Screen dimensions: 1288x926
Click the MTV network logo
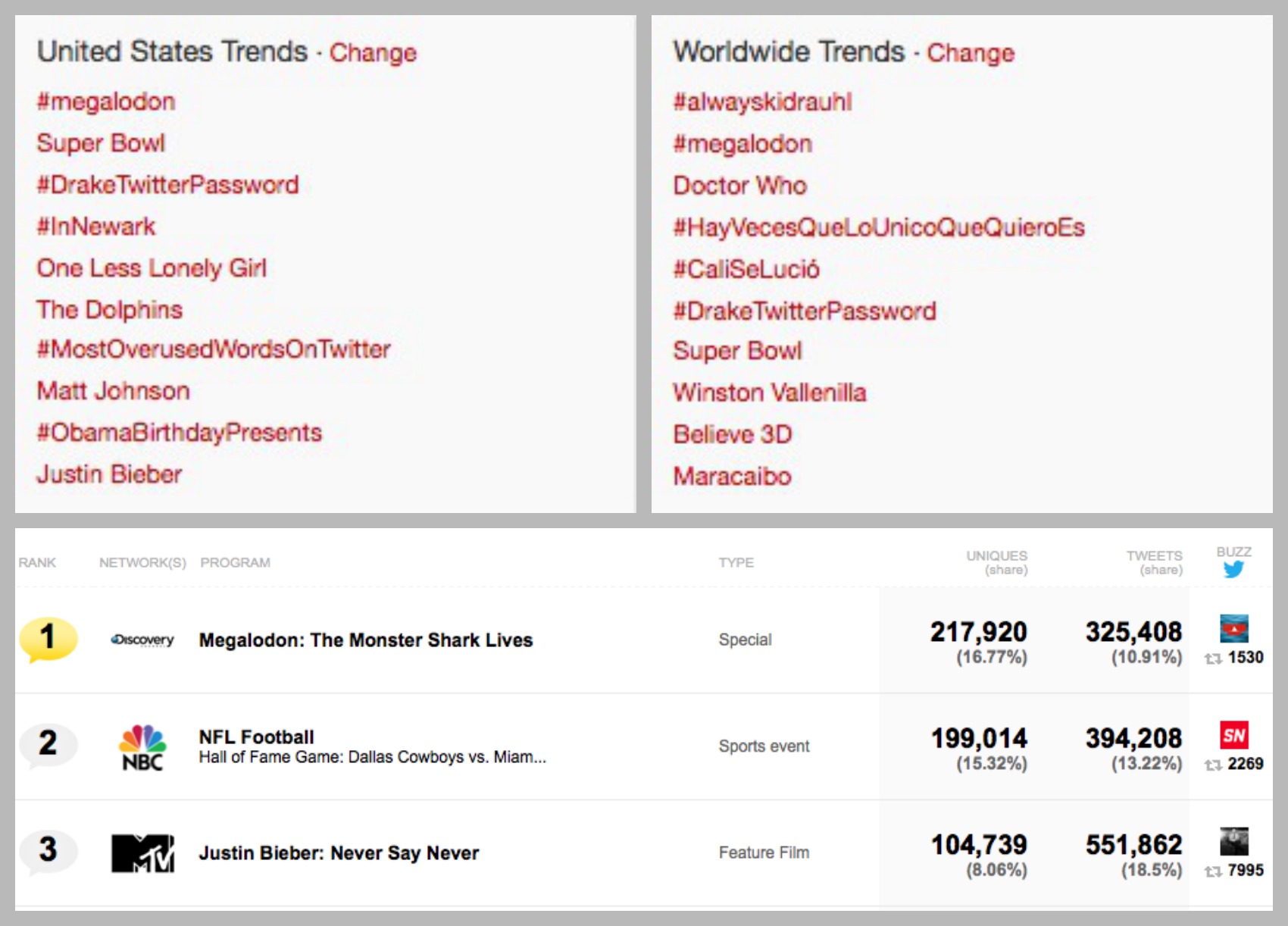pyautogui.click(x=142, y=853)
